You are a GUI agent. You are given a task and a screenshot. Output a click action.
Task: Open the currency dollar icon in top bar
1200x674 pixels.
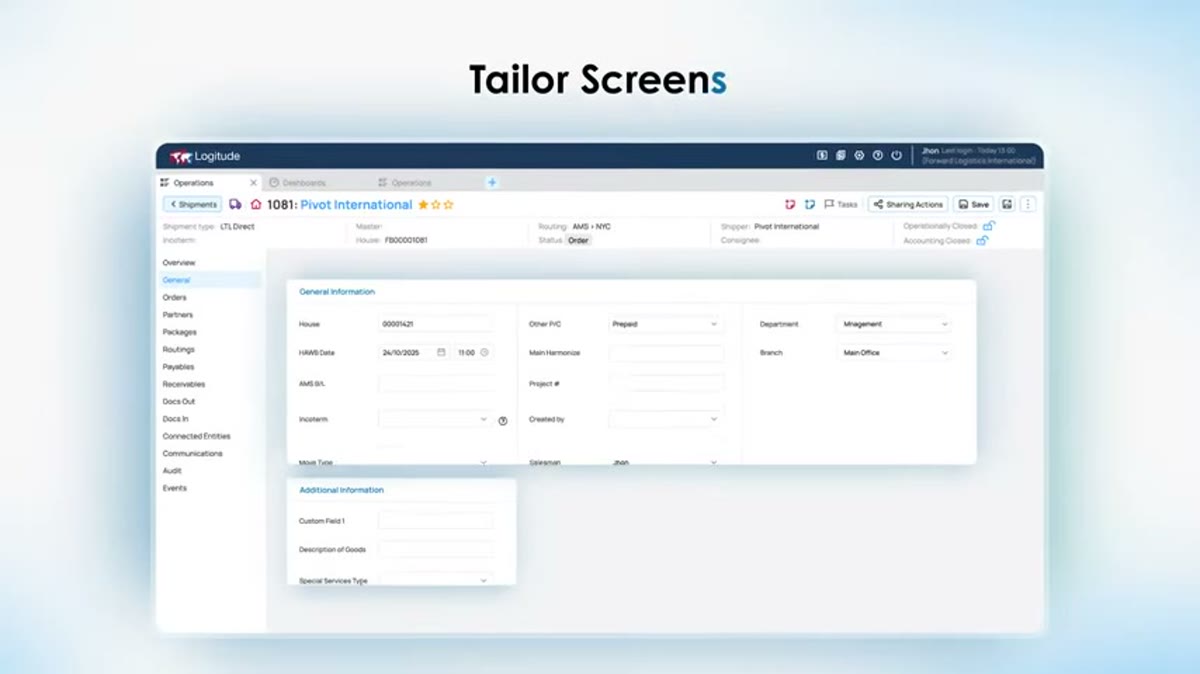coord(822,156)
